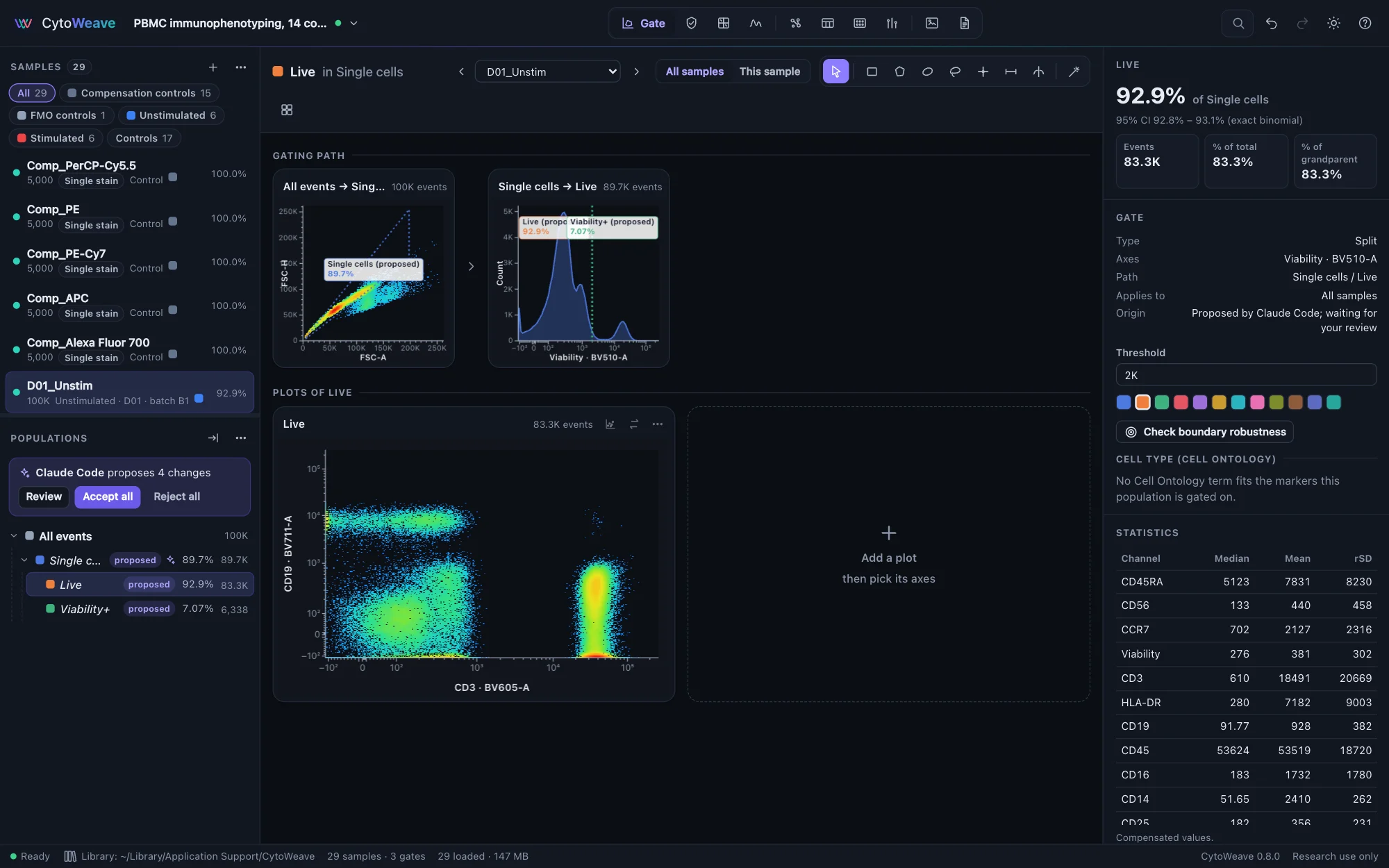The height and width of the screenshot is (868, 1389).
Task: Click the Review button
Action: click(44, 496)
